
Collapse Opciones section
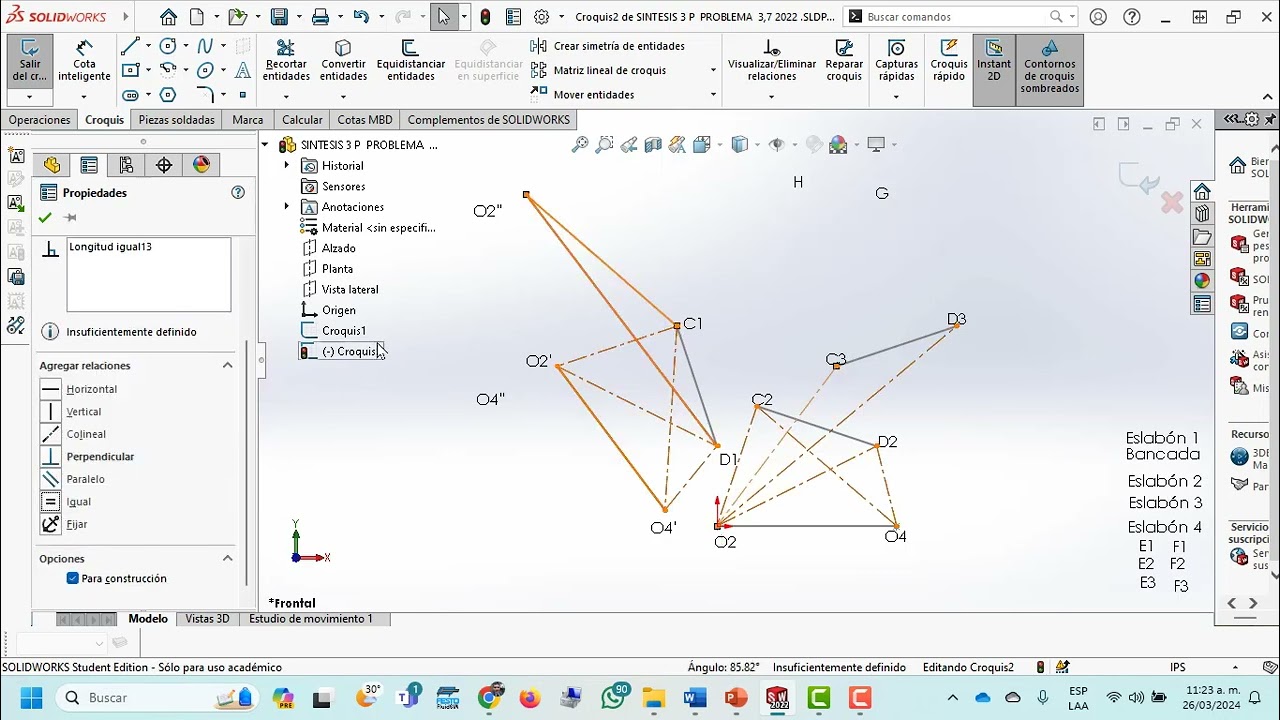point(227,558)
